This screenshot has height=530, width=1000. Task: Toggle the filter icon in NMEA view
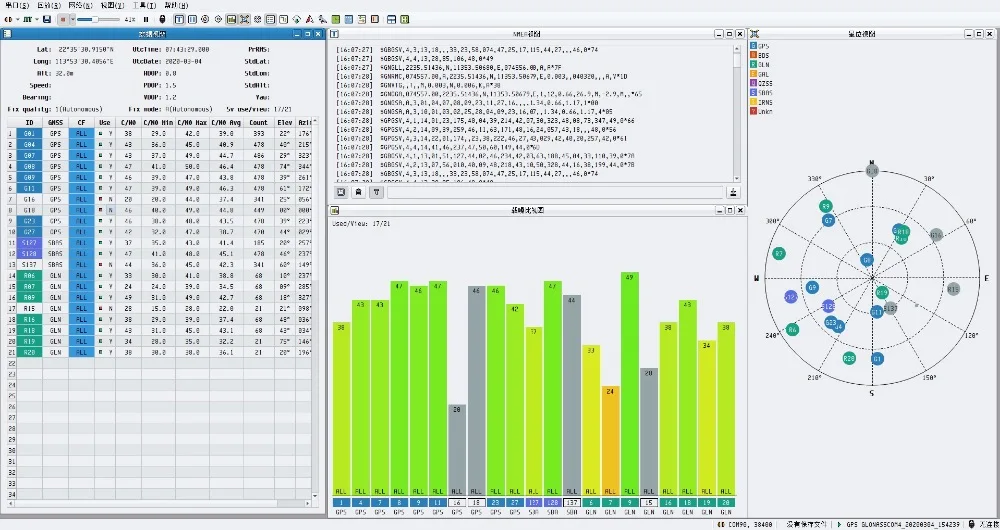[x=377, y=192]
